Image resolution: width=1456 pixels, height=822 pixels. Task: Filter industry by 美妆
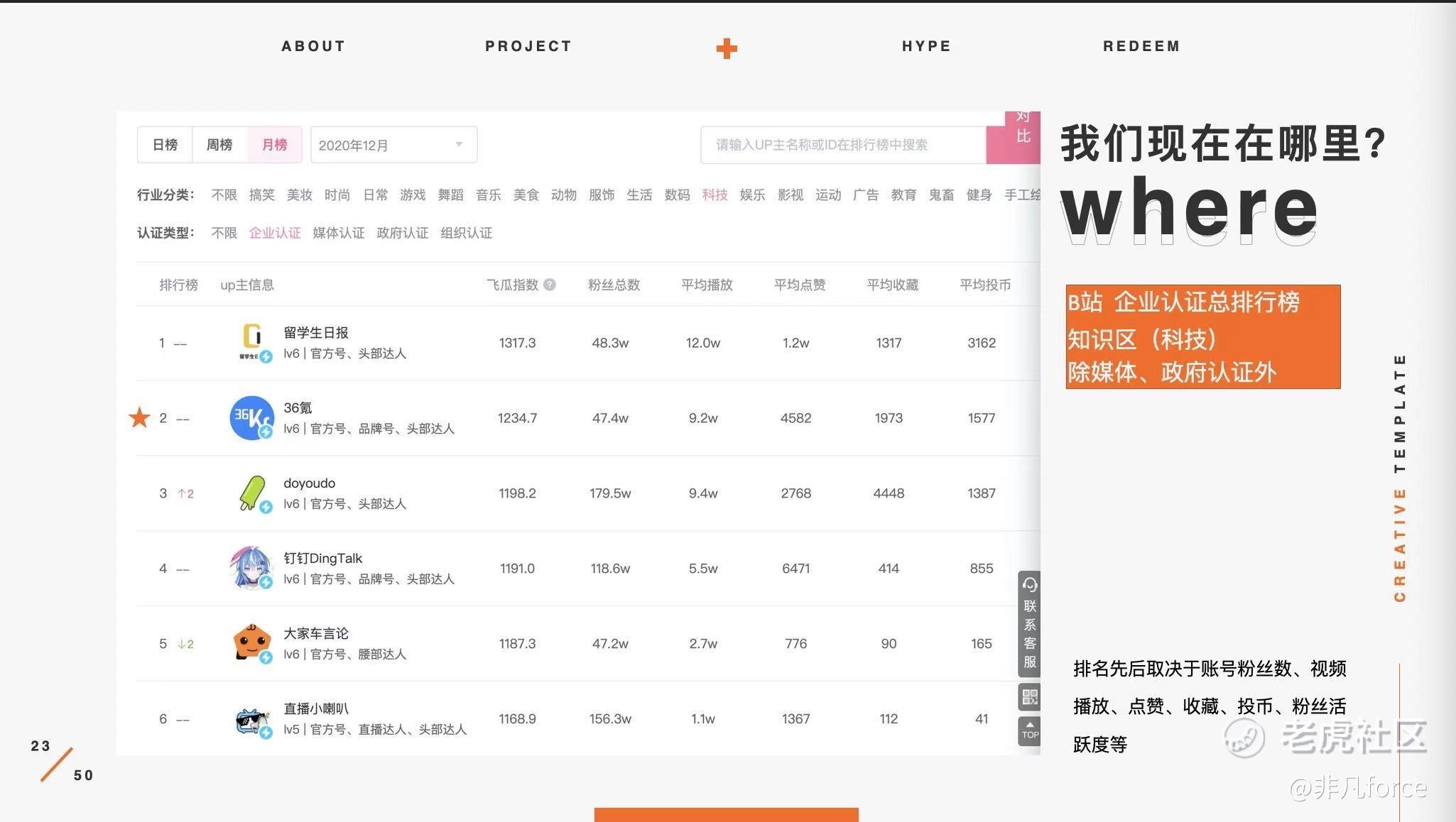[x=300, y=194]
